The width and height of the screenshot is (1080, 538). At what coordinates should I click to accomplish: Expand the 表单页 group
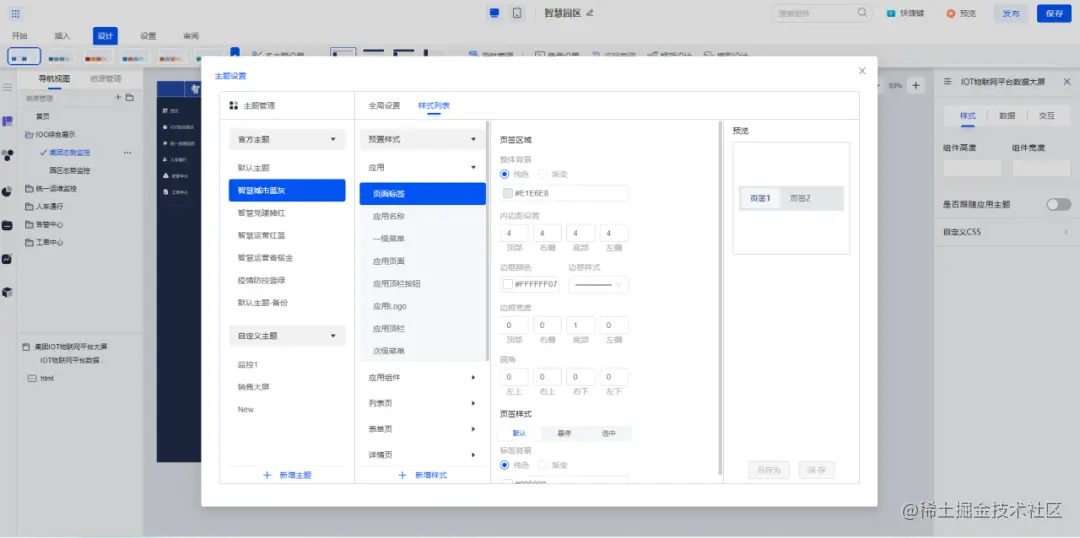[x=422, y=429]
